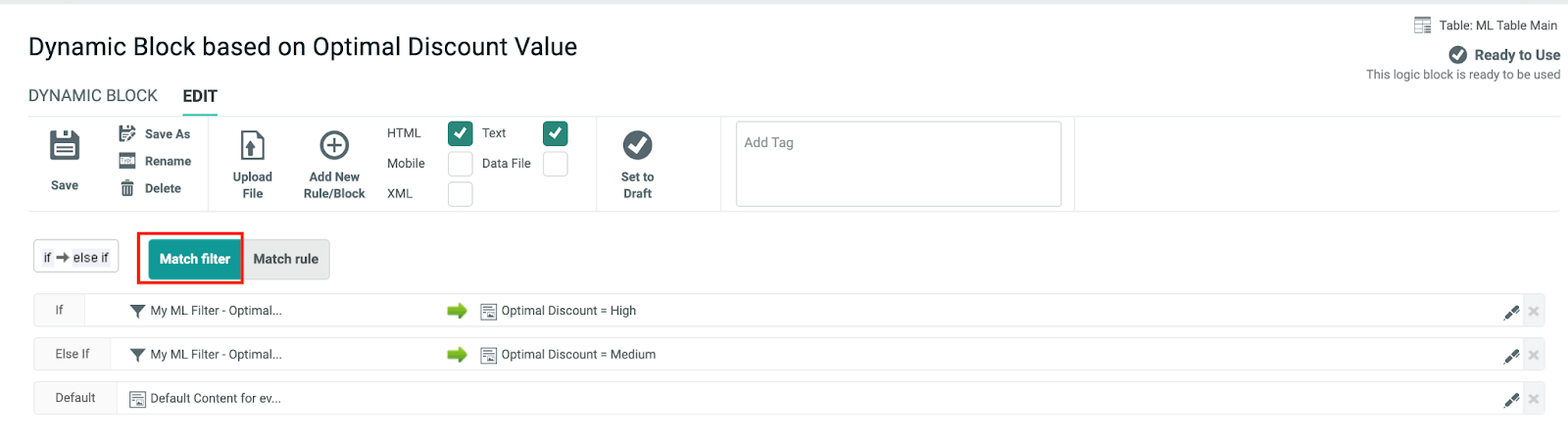Viewport: 1568px width, 448px height.
Task: Click Set to Draft checkmark icon
Action: [x=637, y=146]
